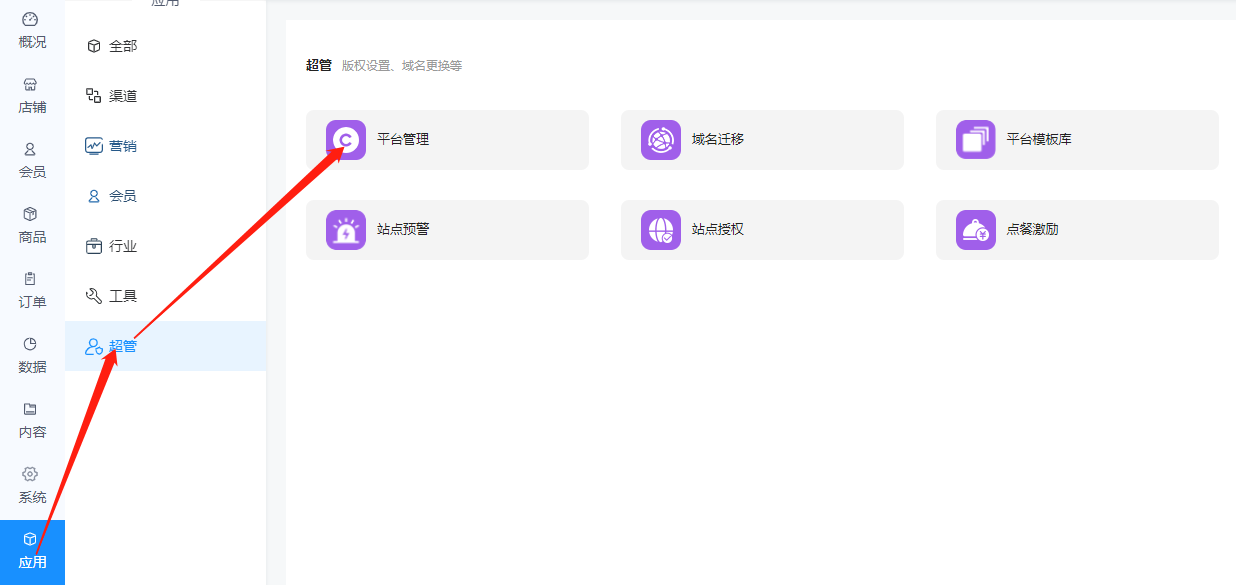Open the 点餐激励 card label
The width and height of the screenshot is (1236, 585).
click(1032, 229)
